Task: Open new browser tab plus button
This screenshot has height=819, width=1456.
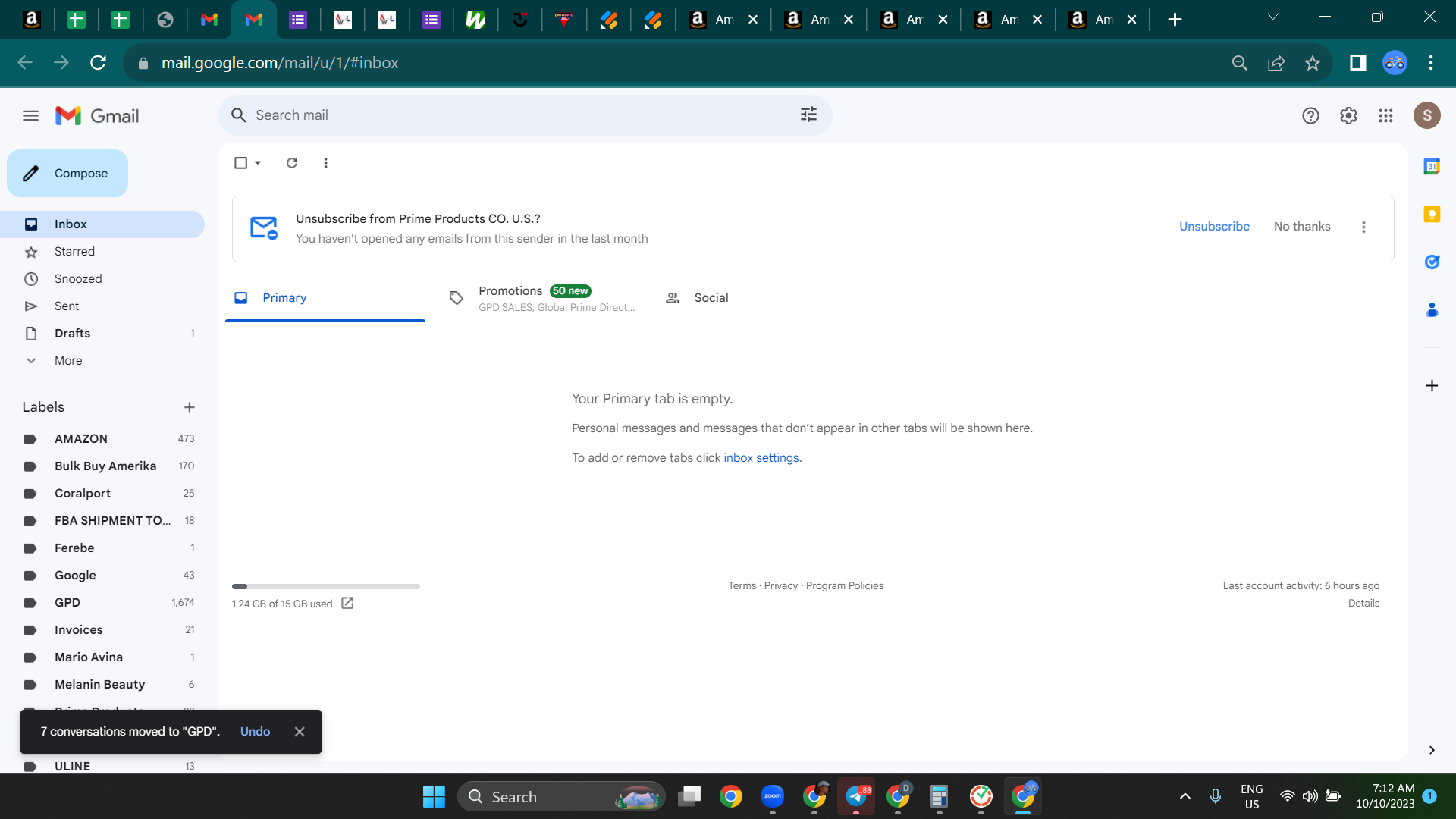Action: [x=1175, y=20]
